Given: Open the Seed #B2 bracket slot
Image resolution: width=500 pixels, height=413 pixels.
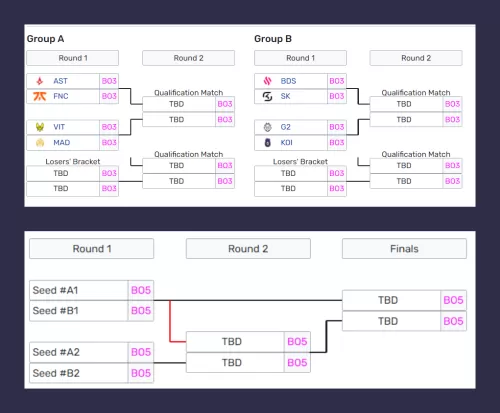Looking at the screenshot, I should tap(79, 373).
